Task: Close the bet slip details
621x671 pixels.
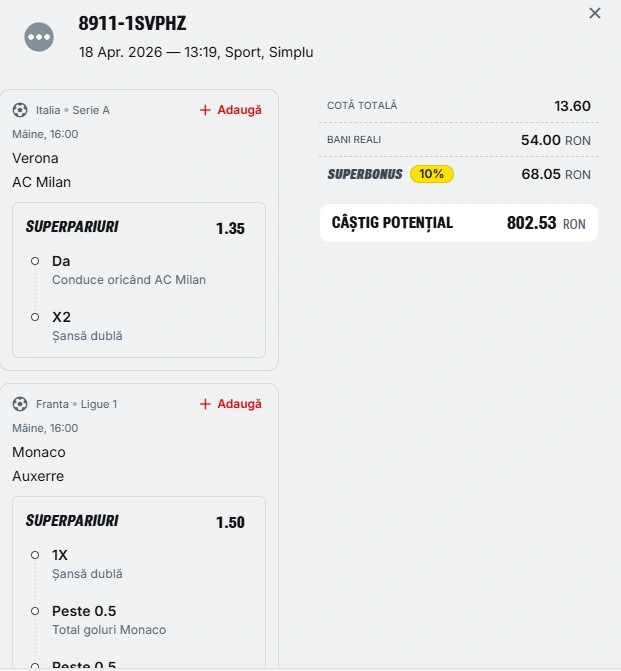Action: point(595,13)
